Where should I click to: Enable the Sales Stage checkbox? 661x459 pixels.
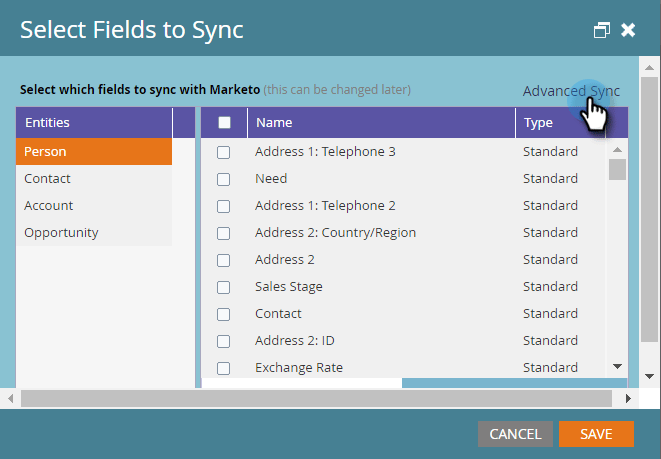224,287
